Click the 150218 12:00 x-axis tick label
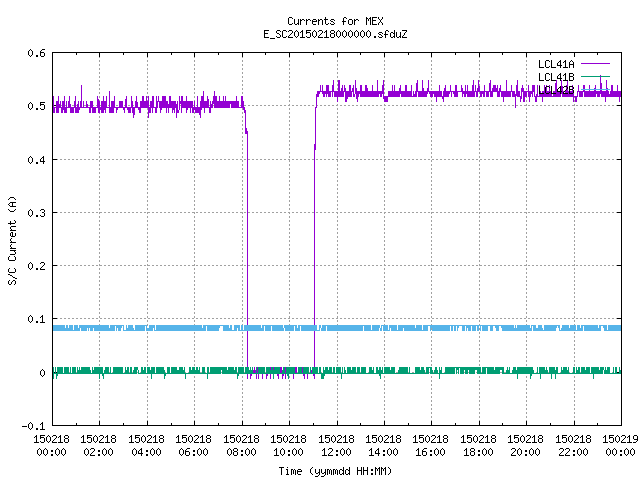Image resolution: width=640 pixels, height=480 pixels. pos(336,445)
